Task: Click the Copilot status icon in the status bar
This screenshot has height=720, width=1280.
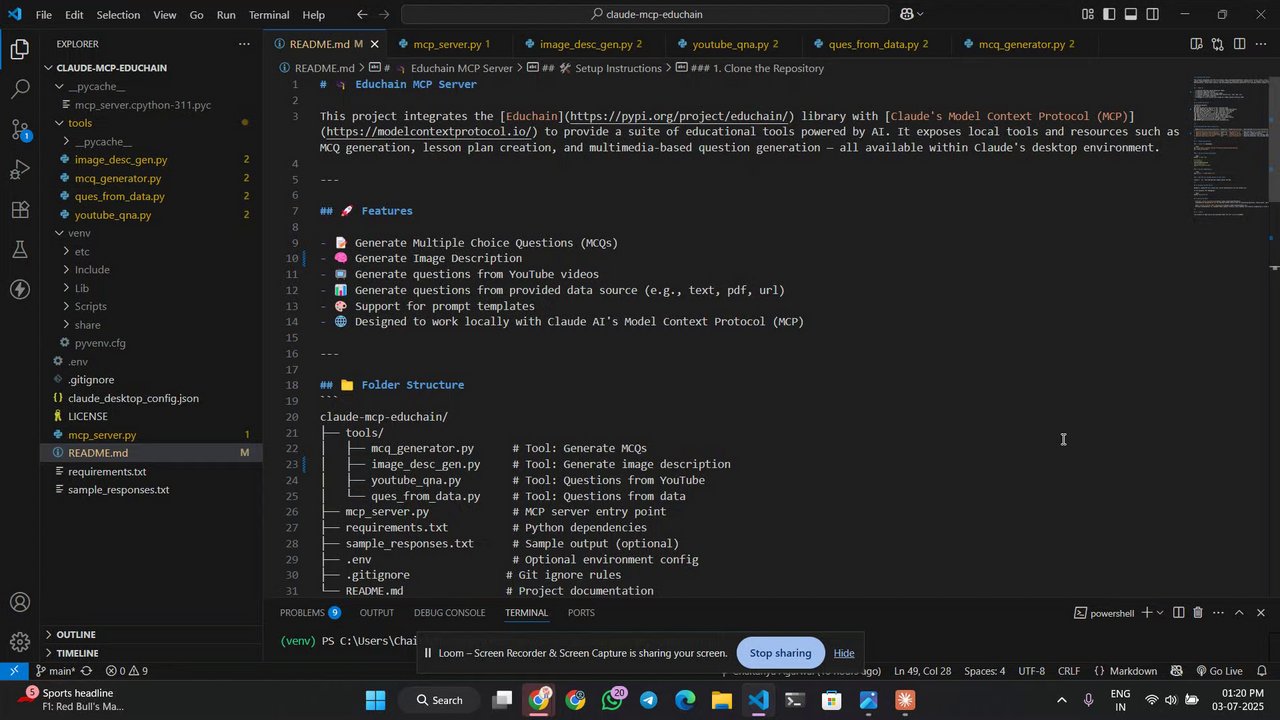Action: point(1176,671)
